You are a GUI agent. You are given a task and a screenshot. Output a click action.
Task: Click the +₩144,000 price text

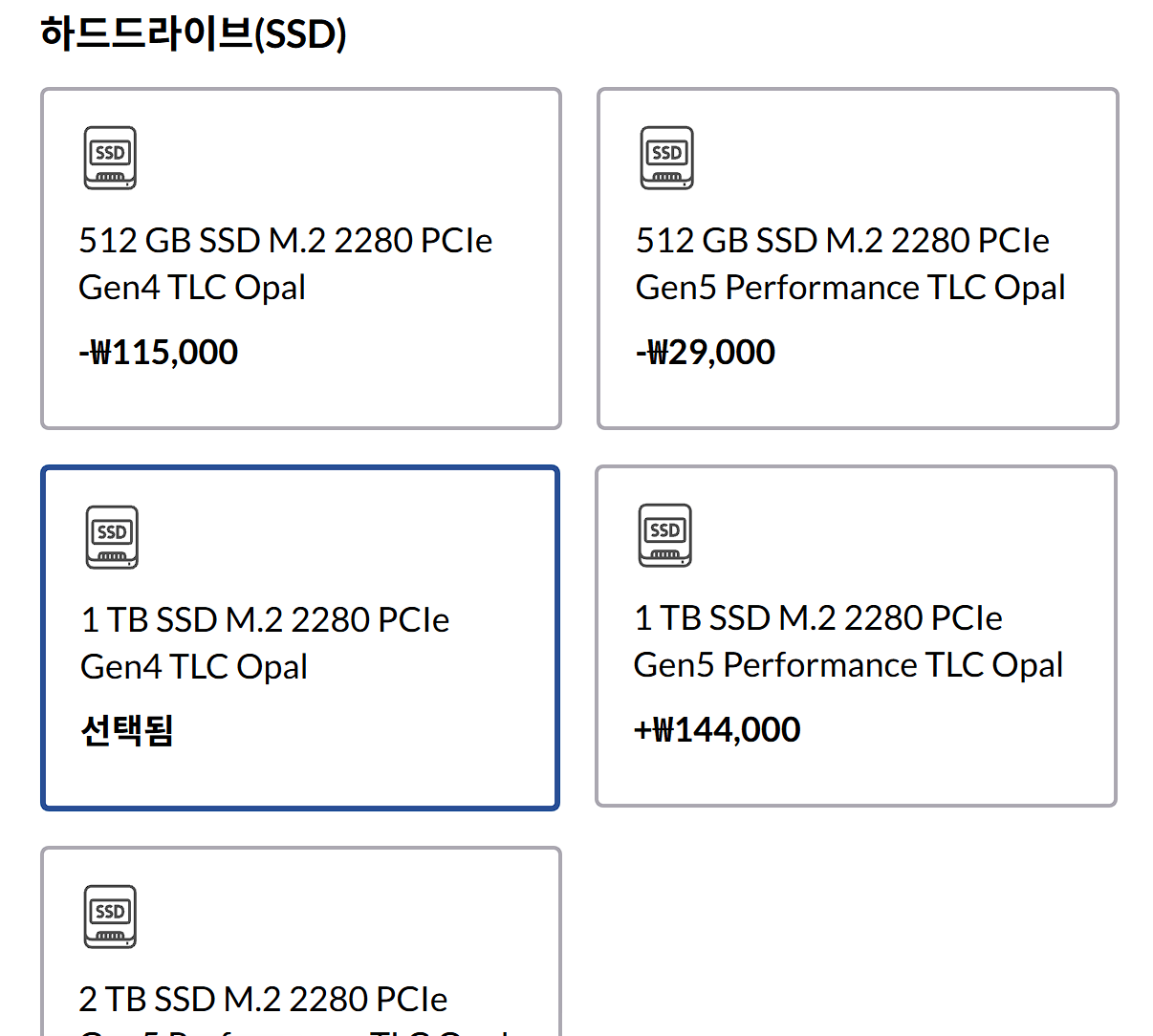(717, 729)
